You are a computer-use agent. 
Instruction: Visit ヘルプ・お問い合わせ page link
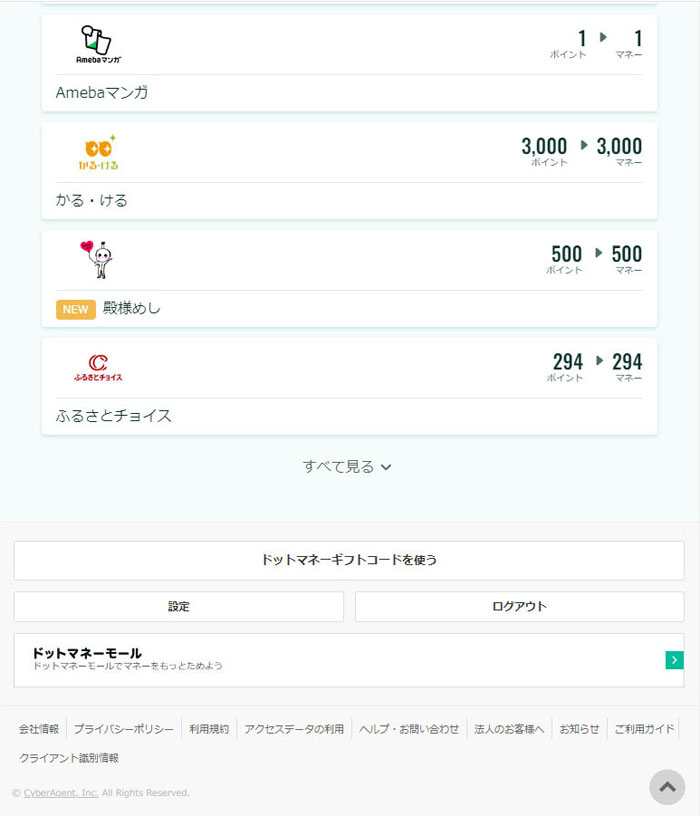click(409, 729)
